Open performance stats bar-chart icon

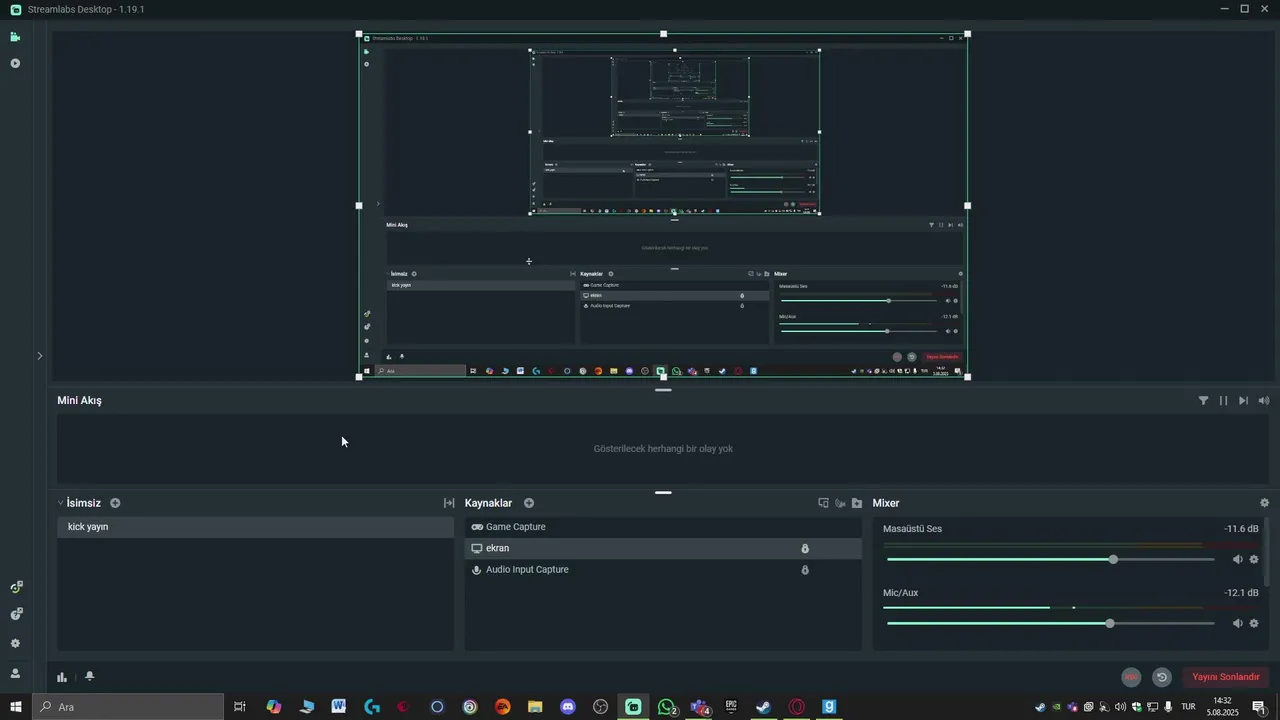(62, 677)
